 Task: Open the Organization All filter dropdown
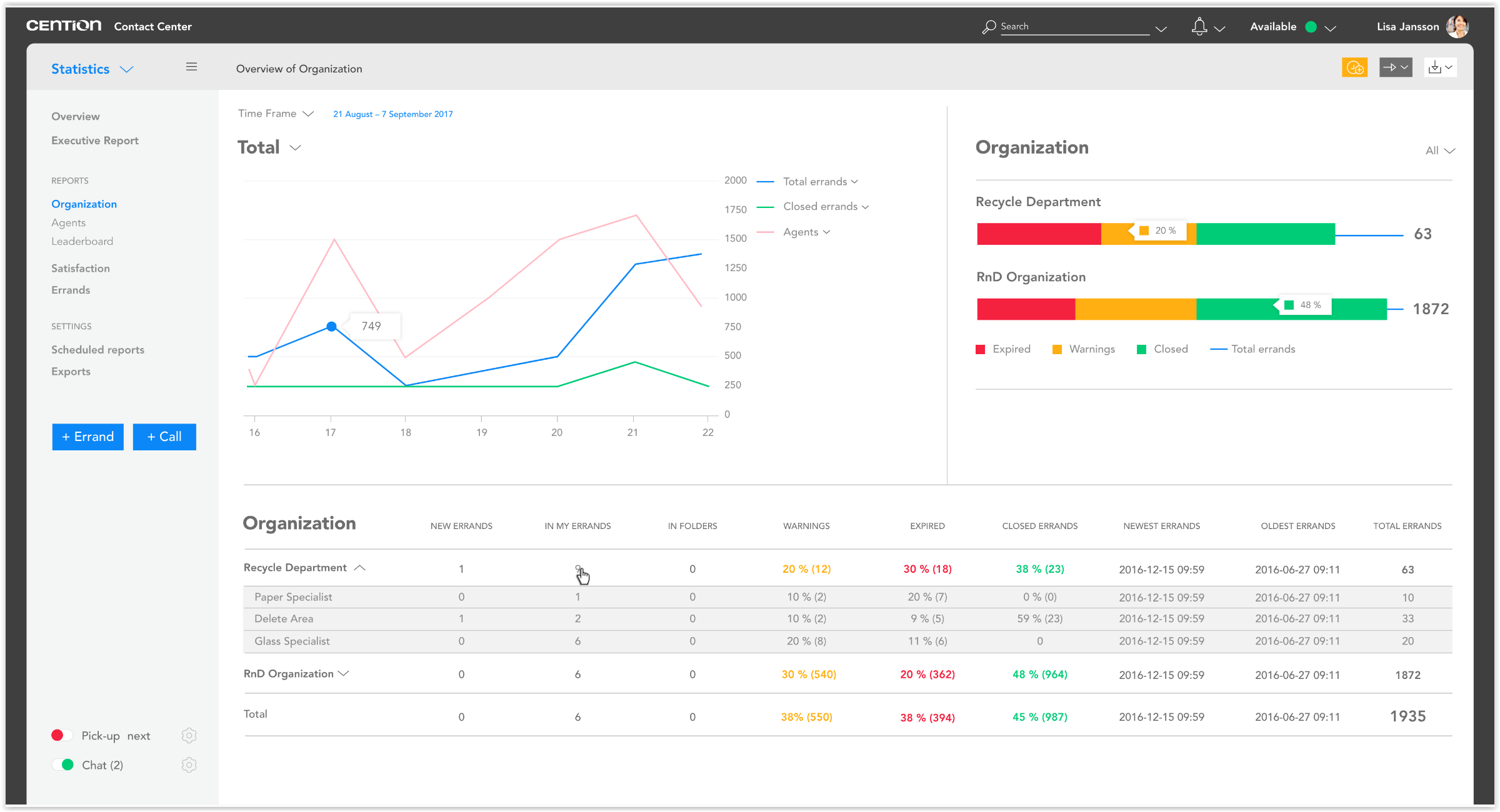point(1440,151)
